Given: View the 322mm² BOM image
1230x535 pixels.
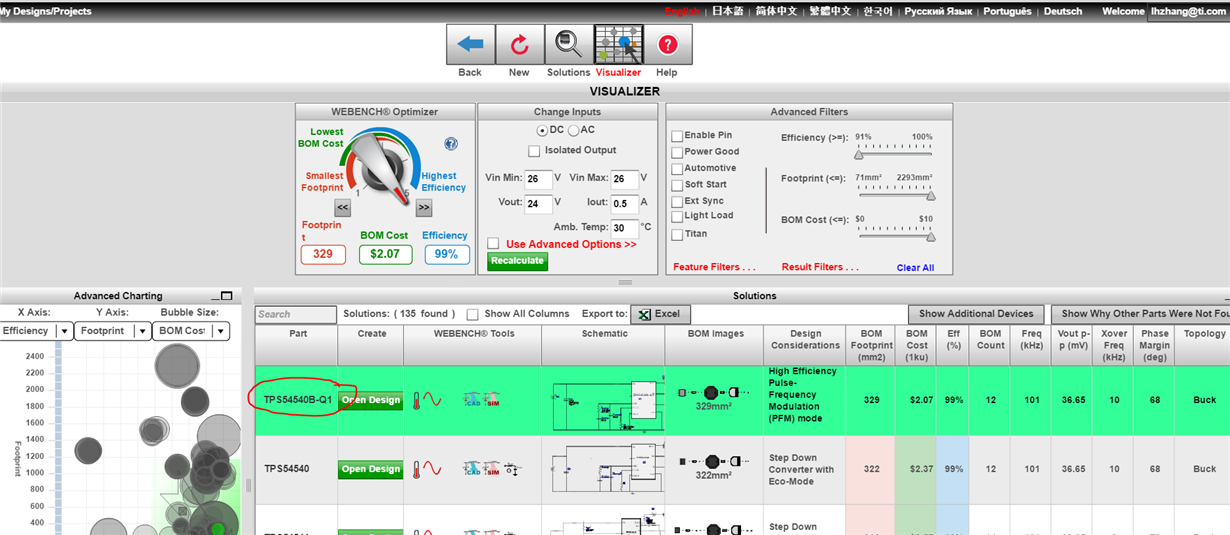Looking at the screenshot, I should [x=713, y=466].
